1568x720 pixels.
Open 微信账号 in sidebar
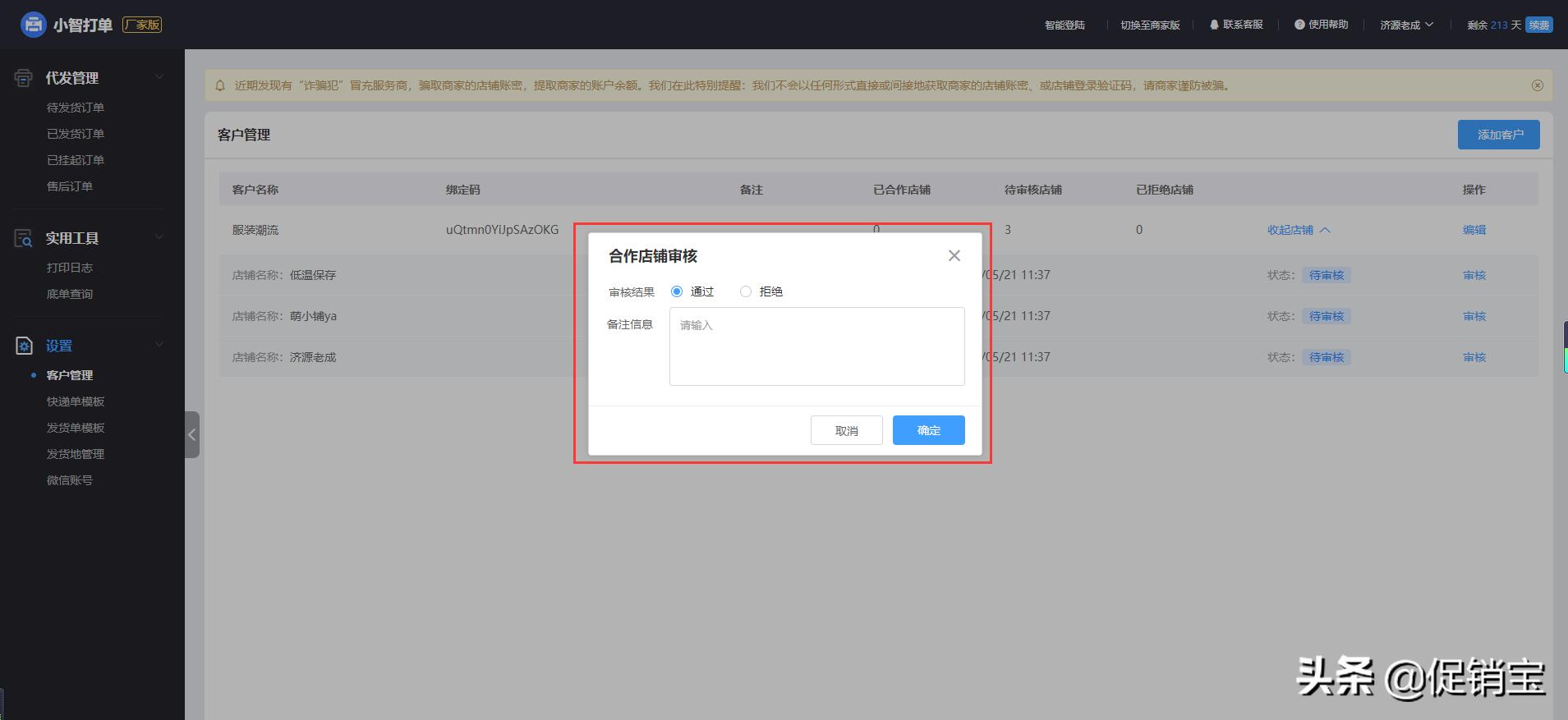click(70, 480)
